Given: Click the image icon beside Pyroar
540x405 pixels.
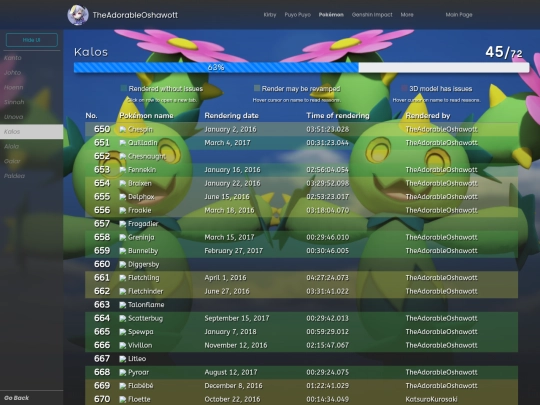Looking at the screenshot, I should pos(123,372).
